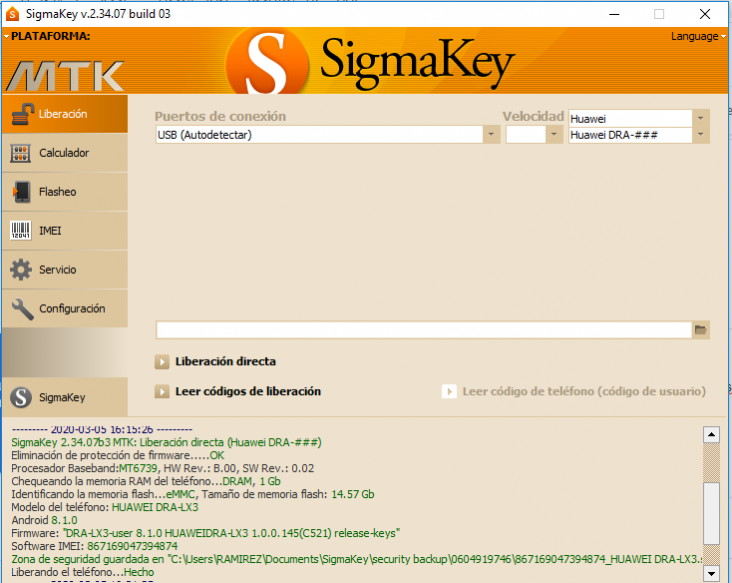The width and height of the screenshot is (732, 583).
Task: Open the PLATAFORMA dropdown menu
Action: (47, 36)
